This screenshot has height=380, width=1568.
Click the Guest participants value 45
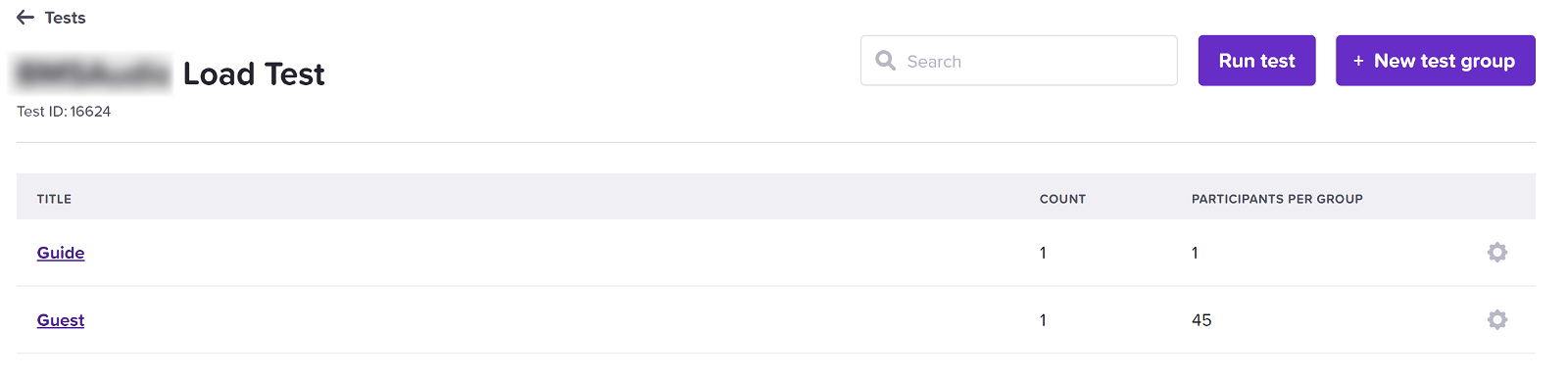click(1201, 320)
